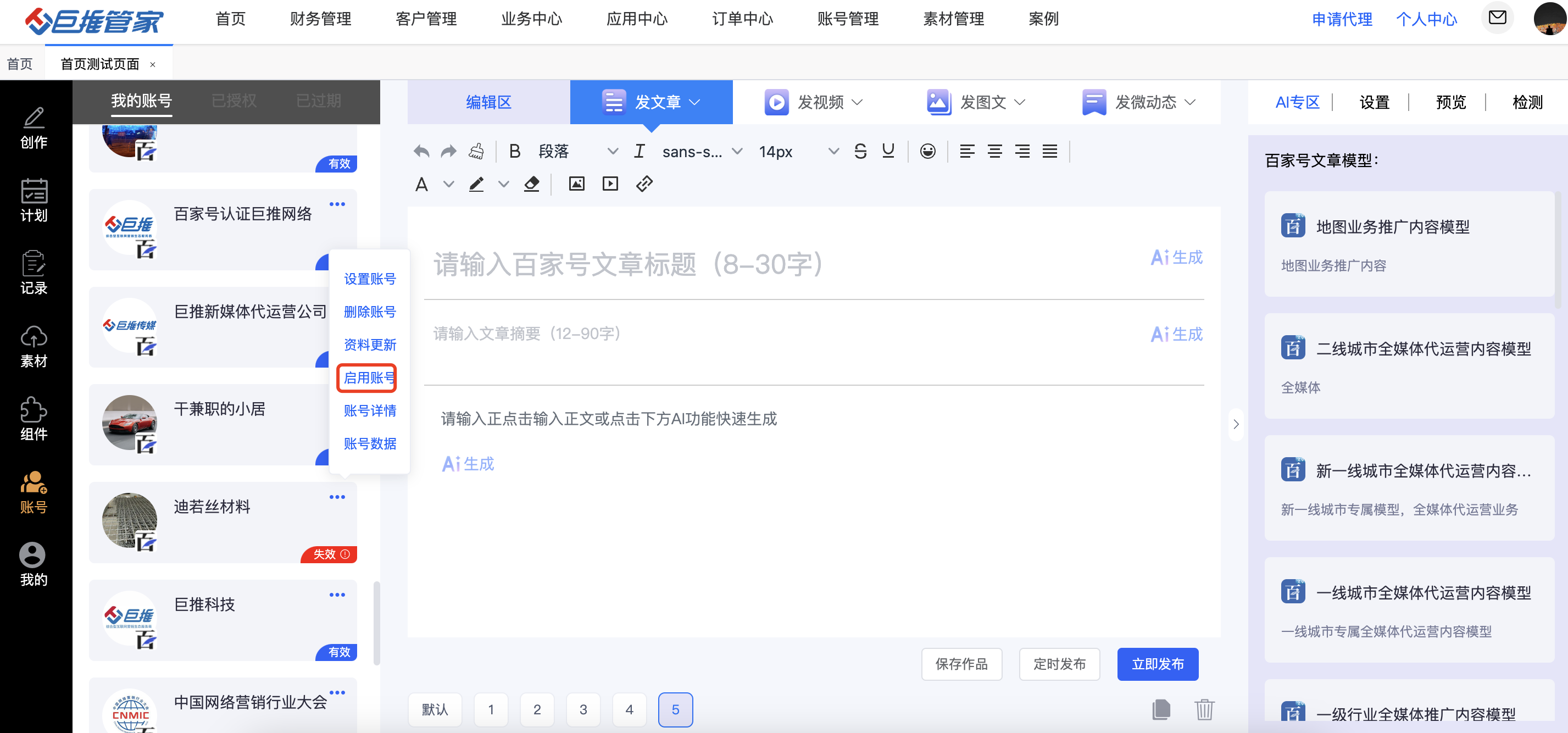Click the clear formatting brush icon
The width and height of the screenshot is (1568, 733).
click(x=476, y=151)
